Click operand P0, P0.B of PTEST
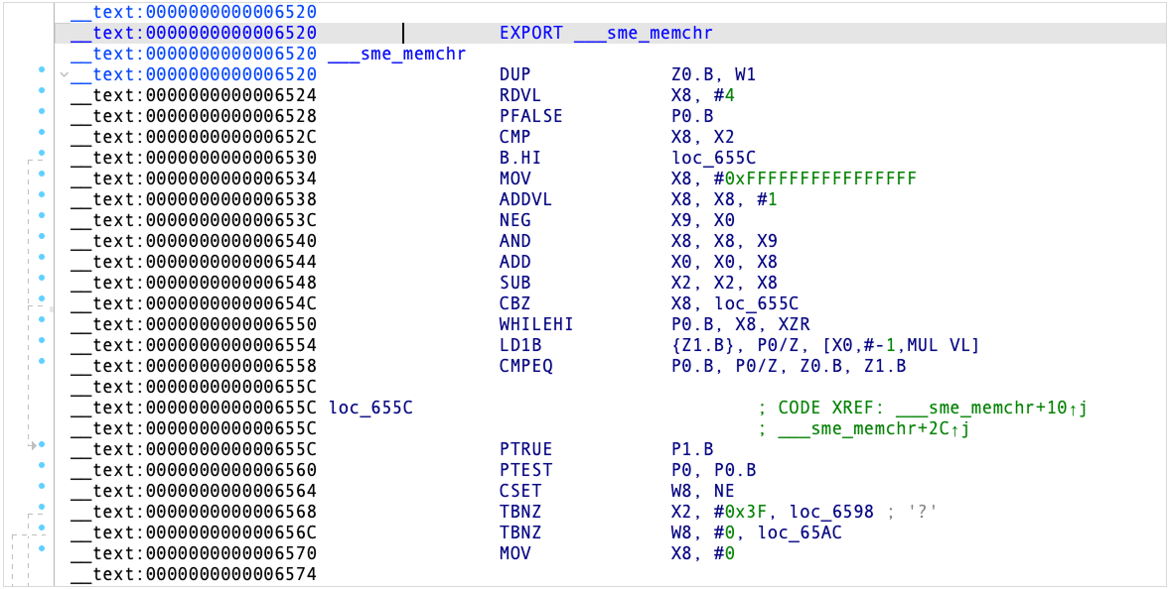The width and height of the screenshot is (1170, 589). [x=714, y=470]
